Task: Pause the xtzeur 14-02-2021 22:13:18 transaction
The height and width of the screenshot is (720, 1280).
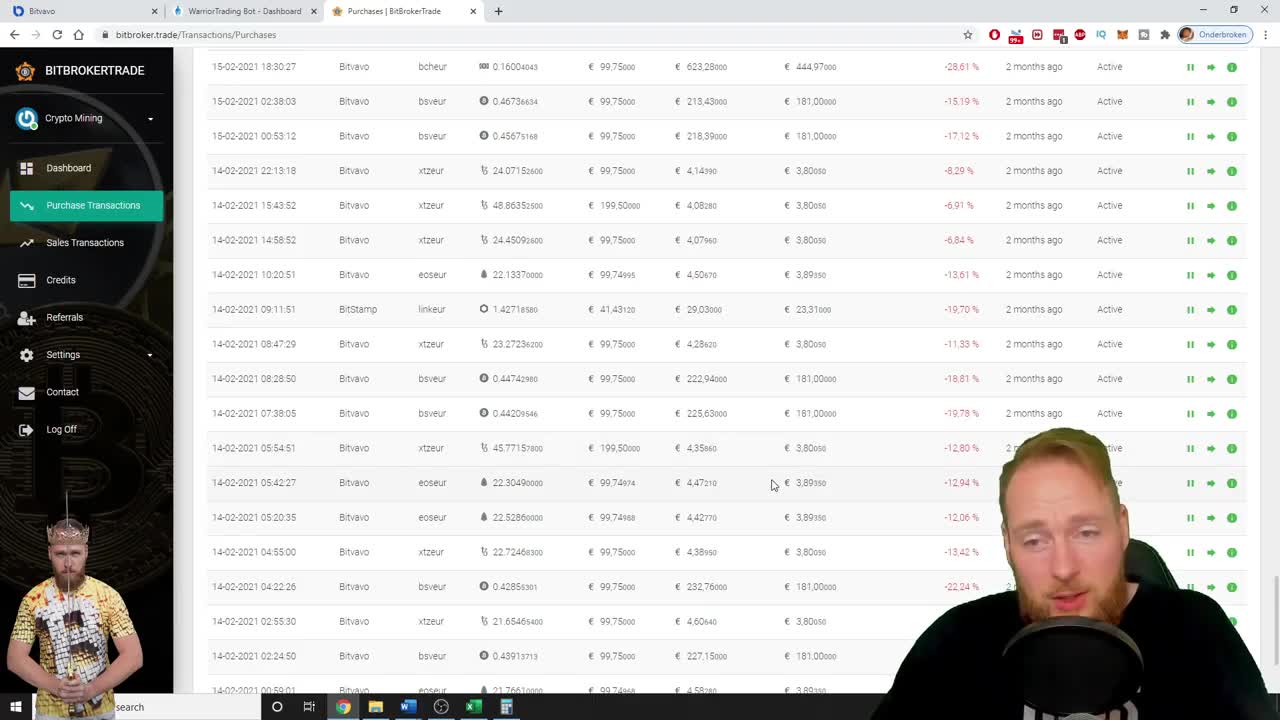Action: tap(1190, 171)
